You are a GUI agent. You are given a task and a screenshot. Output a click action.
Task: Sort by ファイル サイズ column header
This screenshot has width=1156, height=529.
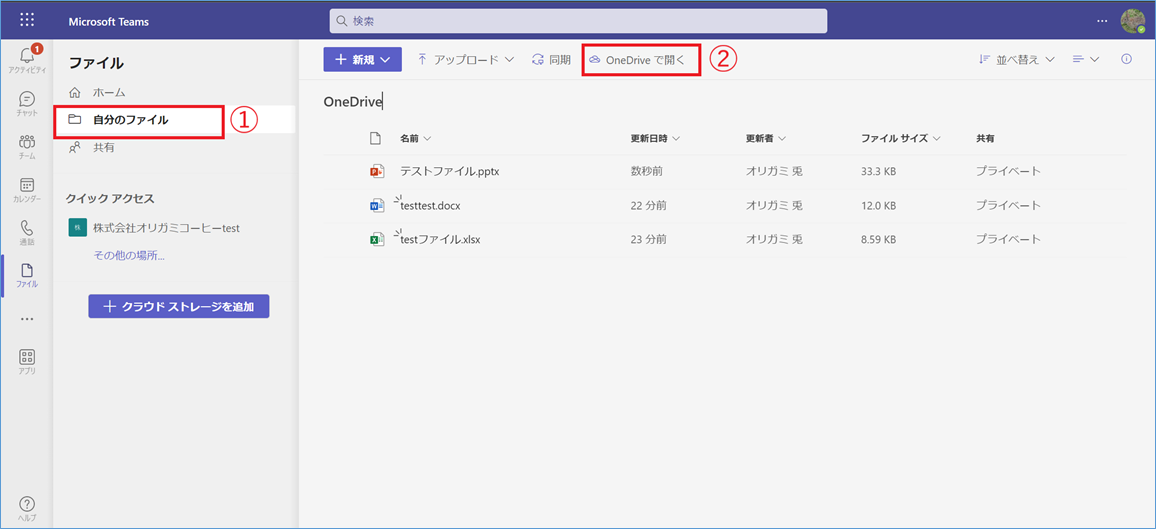point(901,139)
